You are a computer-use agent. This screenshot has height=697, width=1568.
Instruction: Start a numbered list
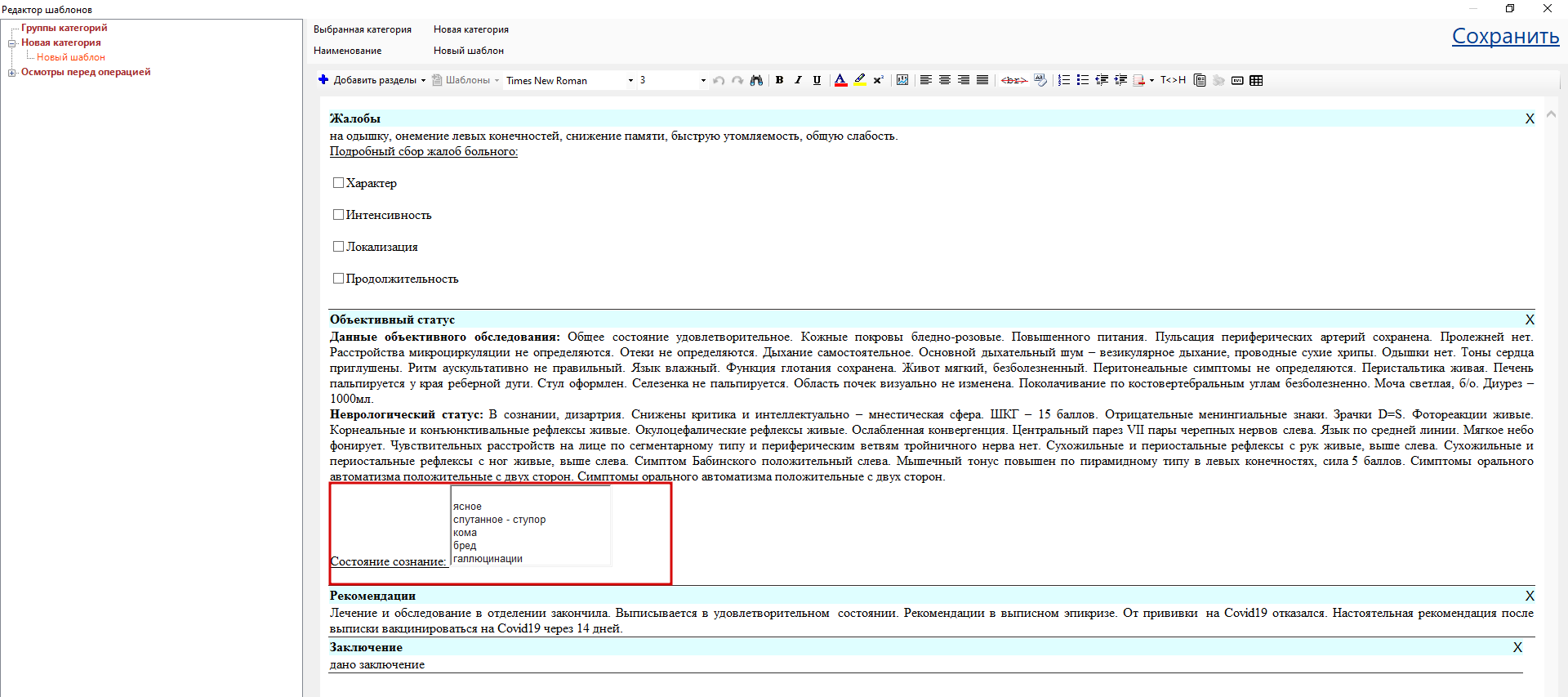pos(1064,80)
